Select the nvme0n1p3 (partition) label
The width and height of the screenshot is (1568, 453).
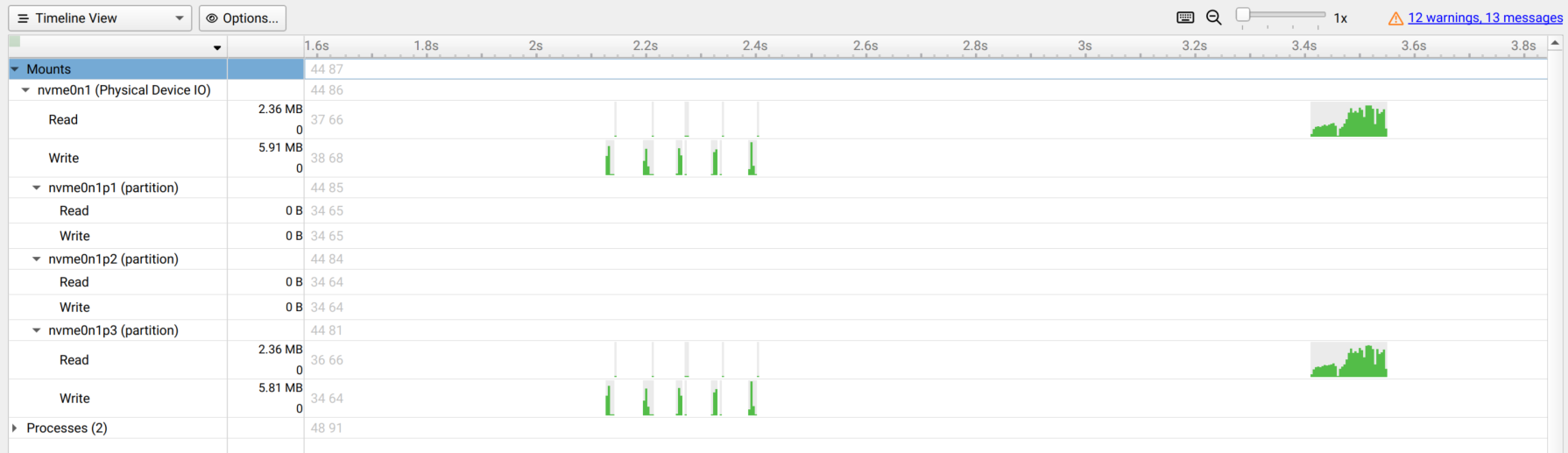click(114, 330)
